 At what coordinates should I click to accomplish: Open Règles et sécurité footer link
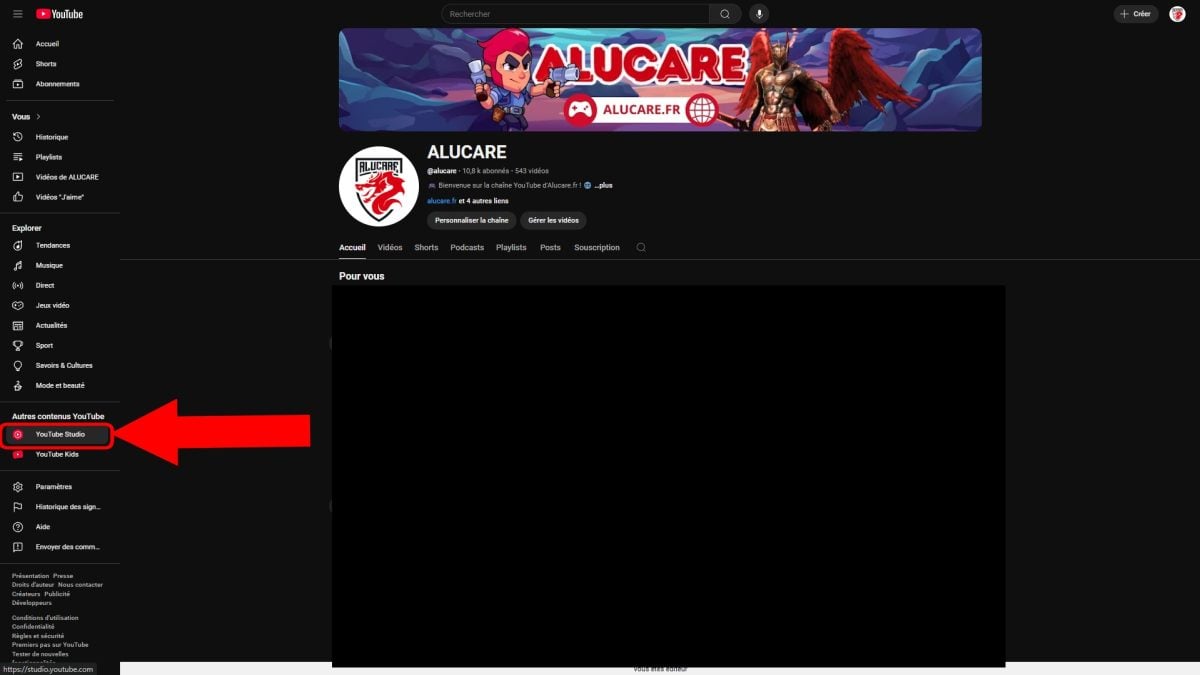[38, 636]
